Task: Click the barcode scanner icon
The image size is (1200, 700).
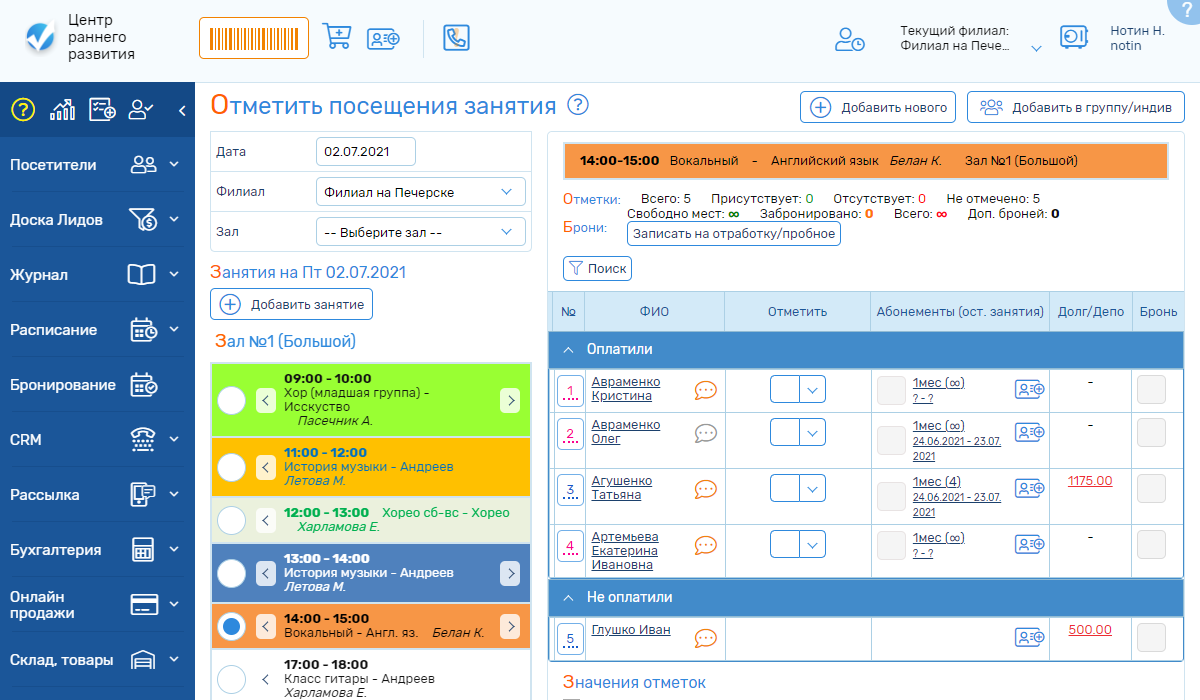Action: [x=254, y=38]
